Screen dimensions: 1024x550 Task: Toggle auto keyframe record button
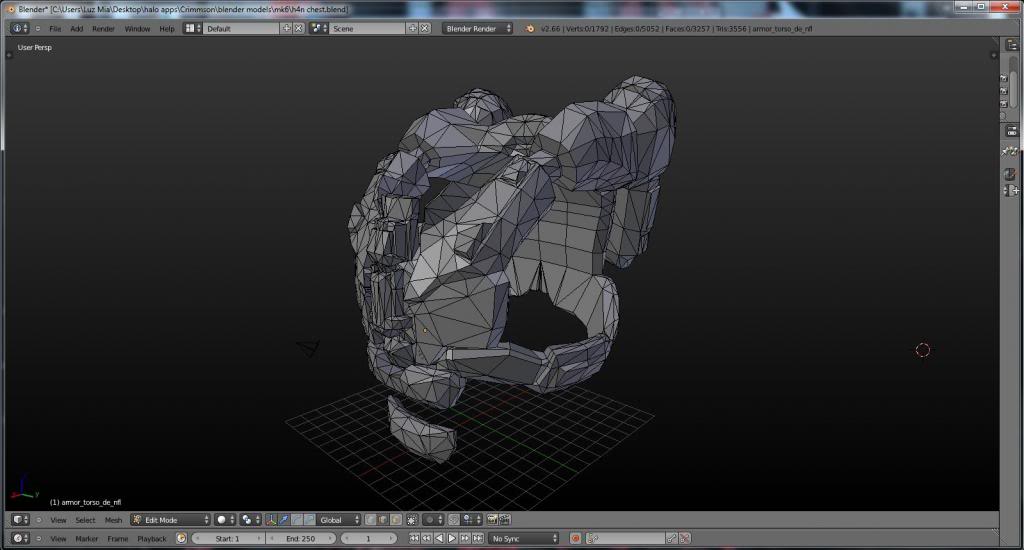pyautogui.click(x=575, y=539)
